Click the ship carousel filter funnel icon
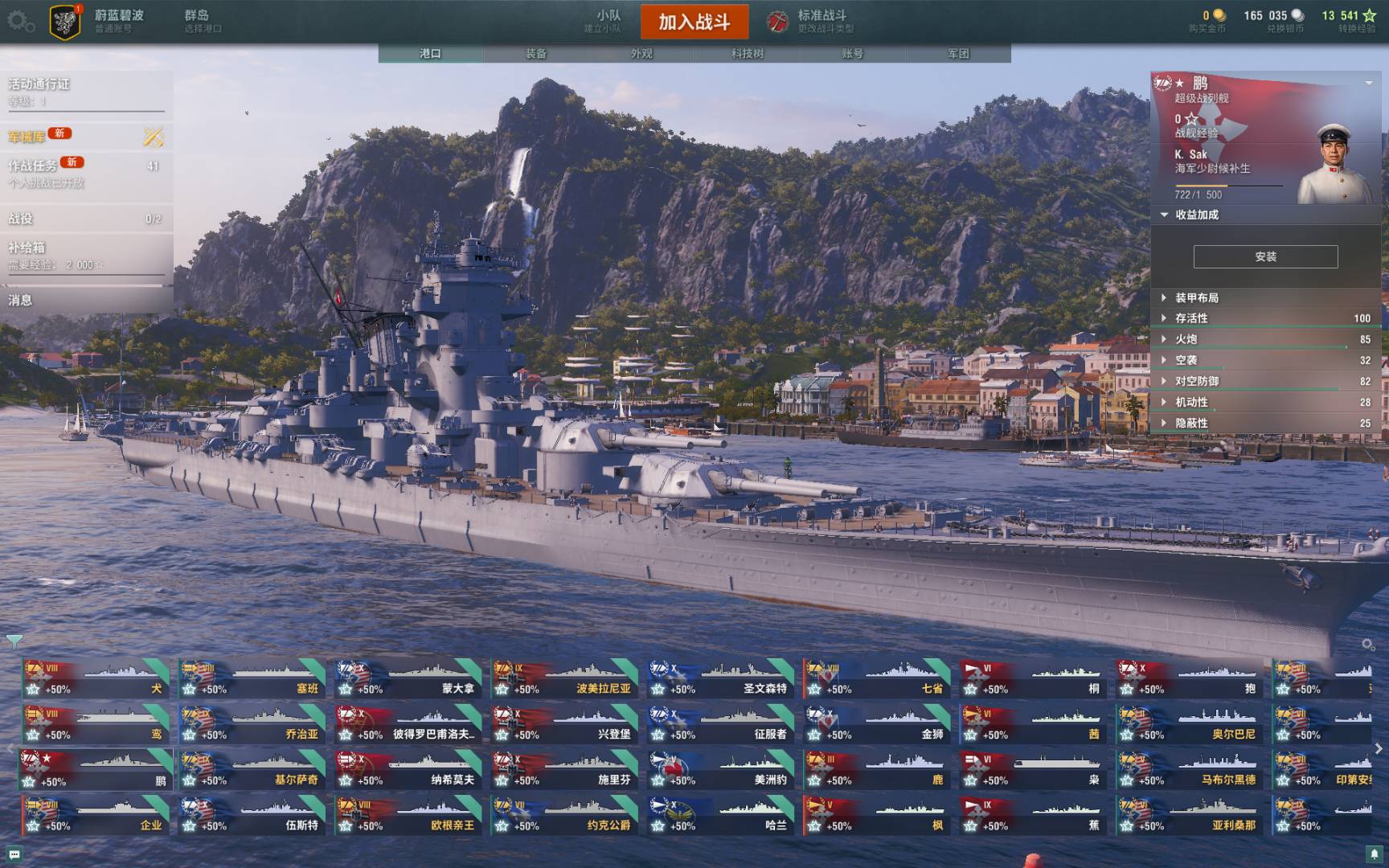Screen dimensions: 1389x868 [x=14, y=641]
